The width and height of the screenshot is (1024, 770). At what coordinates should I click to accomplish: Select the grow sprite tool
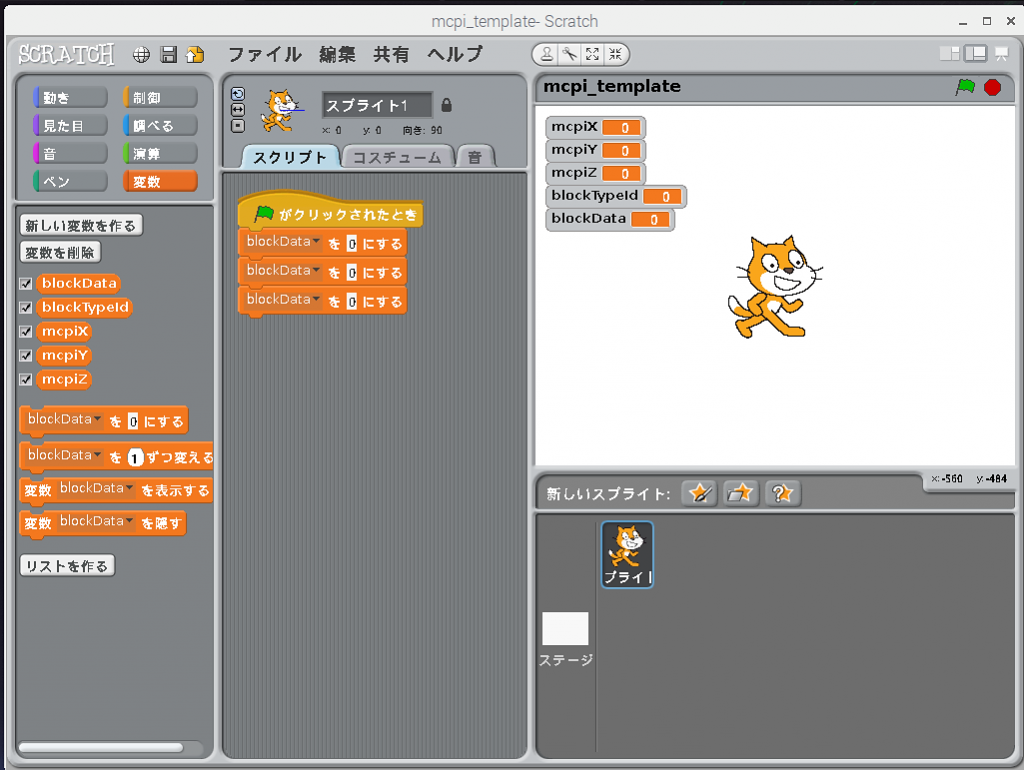coord(592,54)
